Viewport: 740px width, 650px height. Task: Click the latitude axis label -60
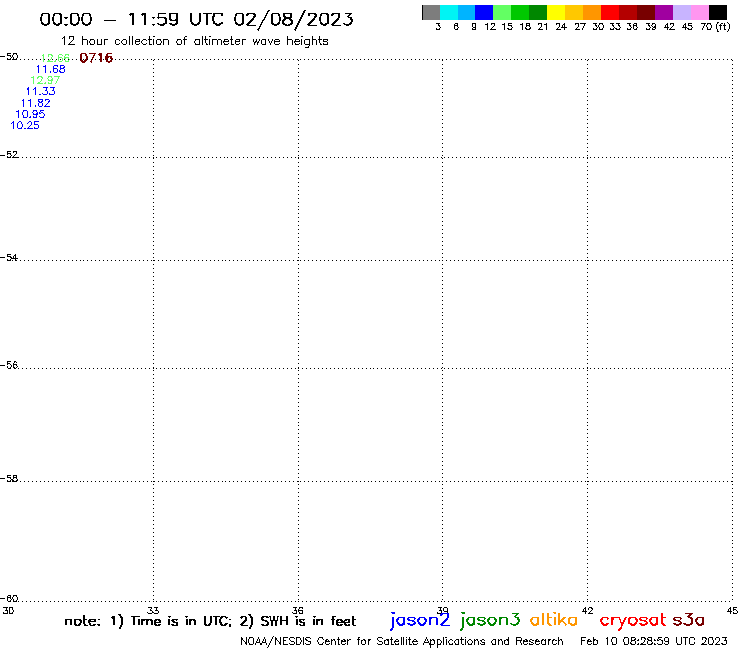tap(9, 599)
